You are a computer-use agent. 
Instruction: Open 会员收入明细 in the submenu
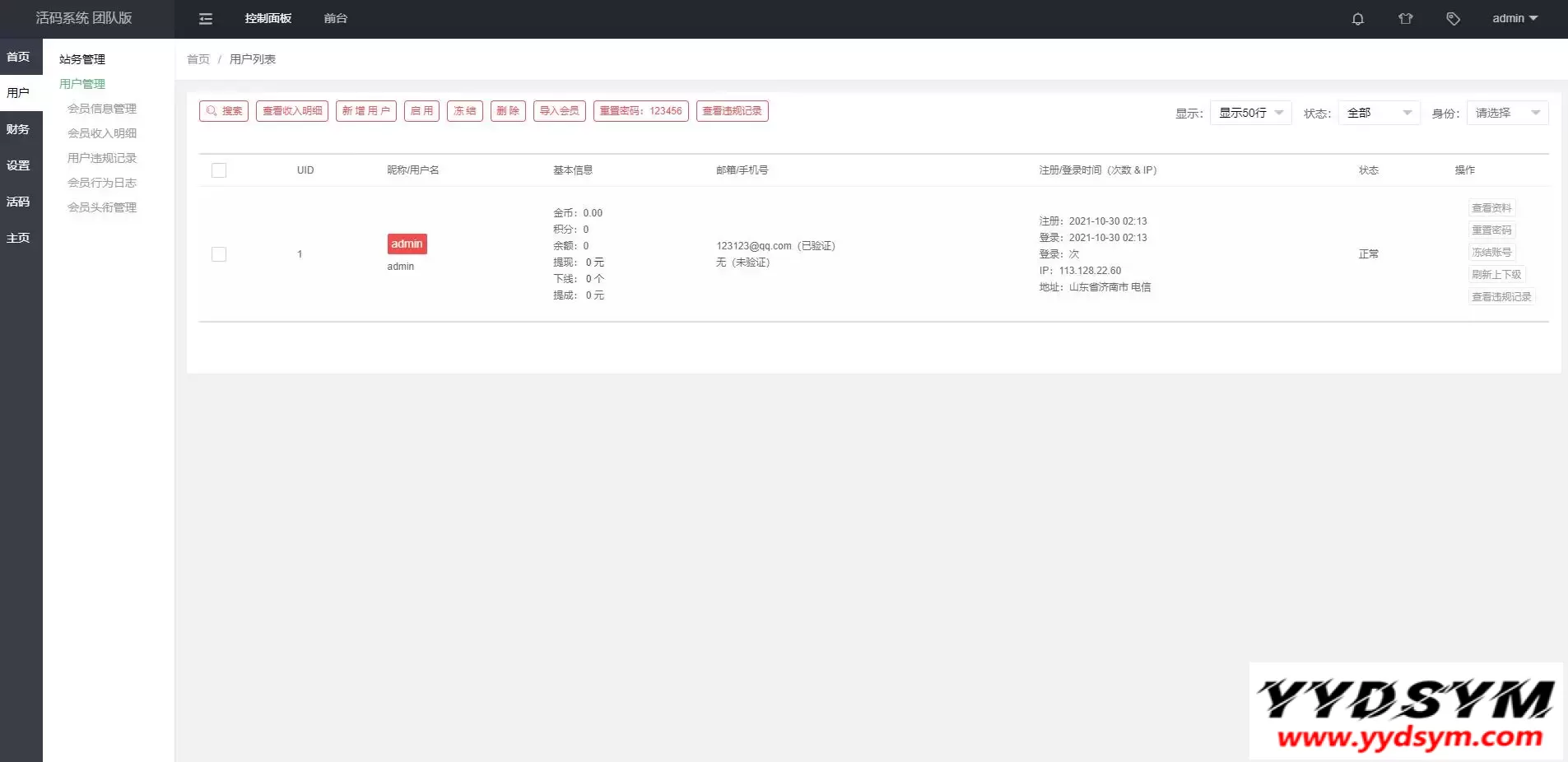[102, 133]
